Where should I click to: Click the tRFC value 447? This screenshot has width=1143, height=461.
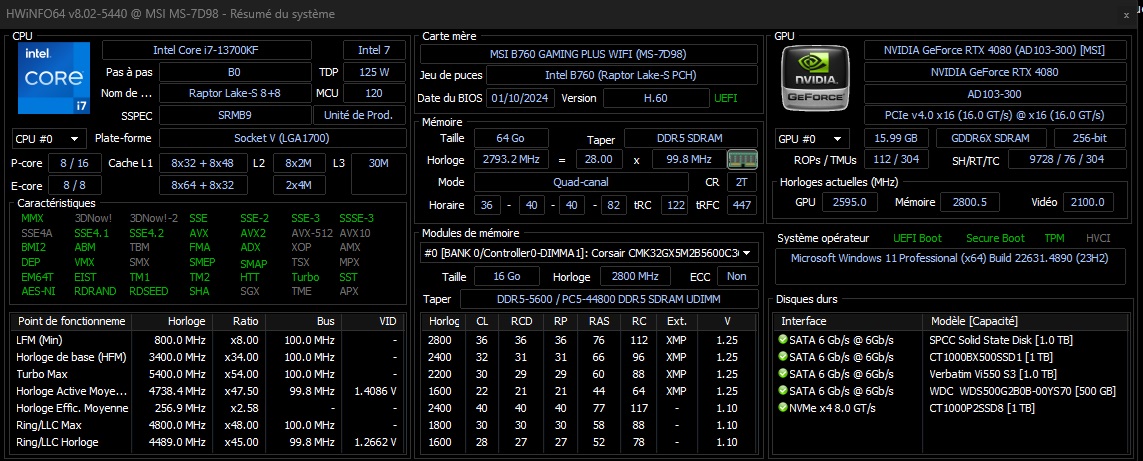point(742,206)
